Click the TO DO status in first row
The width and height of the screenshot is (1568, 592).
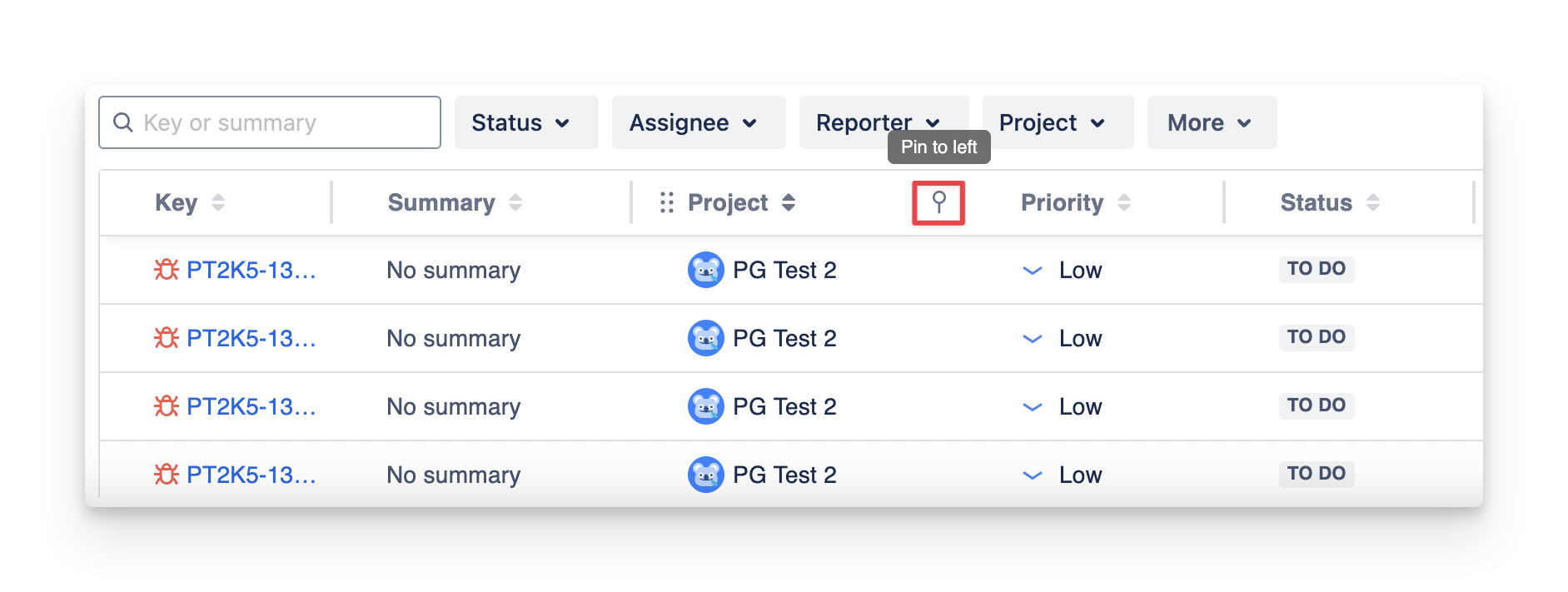click(1316, 269)
